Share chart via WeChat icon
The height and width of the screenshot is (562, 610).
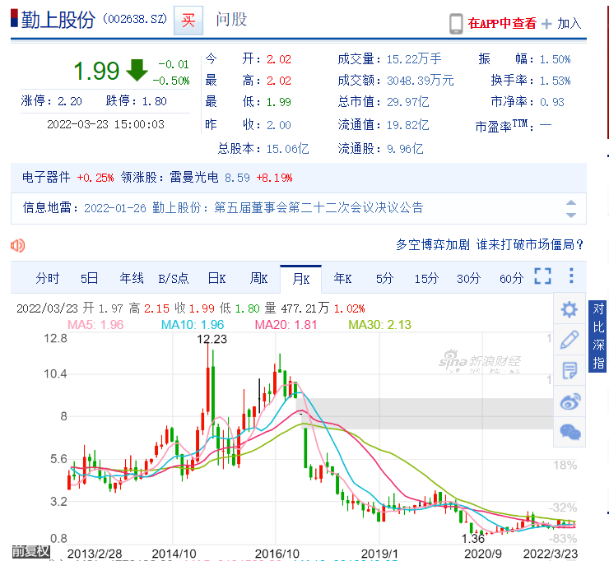coord(569,432)
